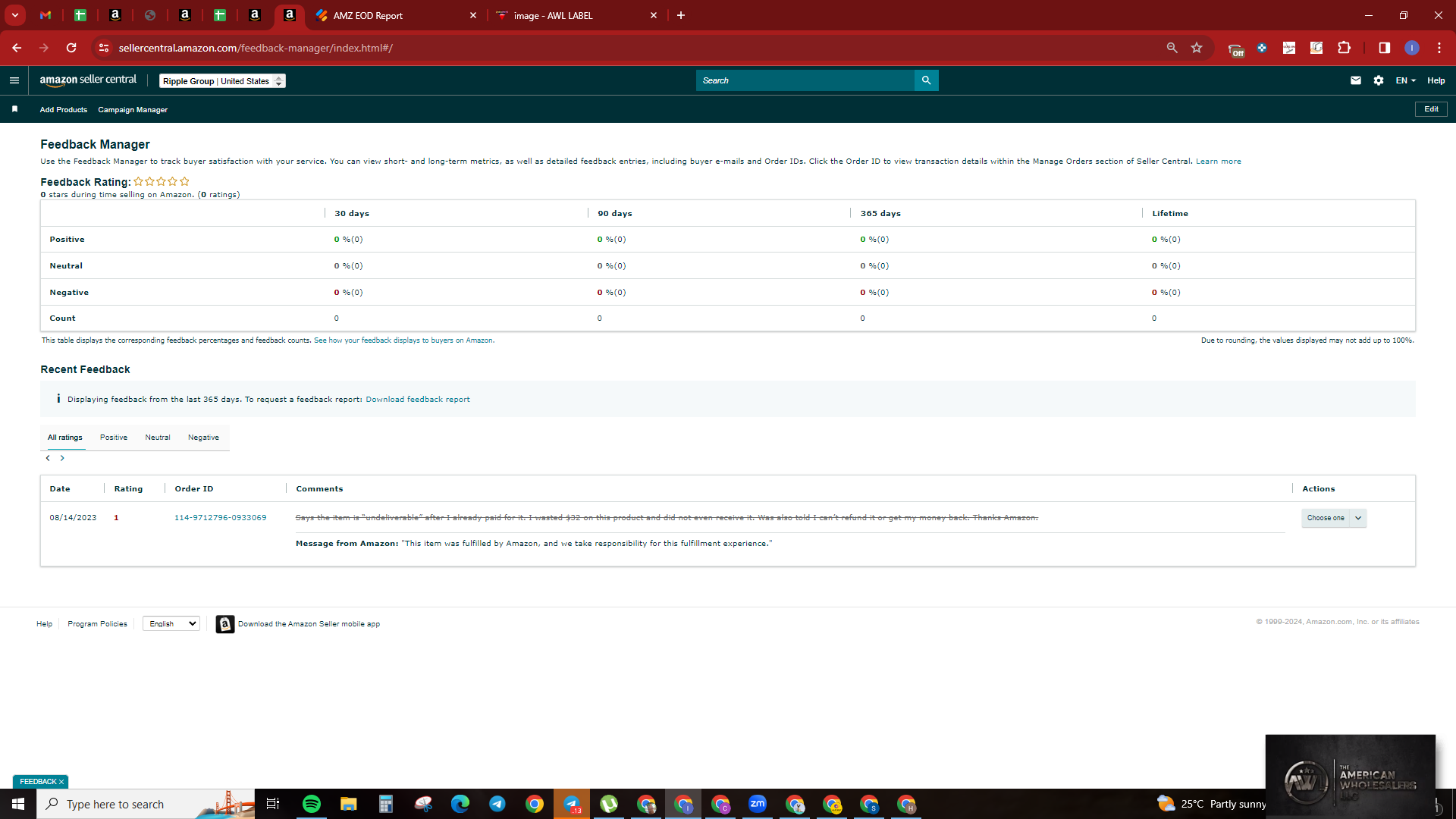Open the settings gear icon
The height and width of the screenshot is (819, 1456).
[x=1379, y=80]
